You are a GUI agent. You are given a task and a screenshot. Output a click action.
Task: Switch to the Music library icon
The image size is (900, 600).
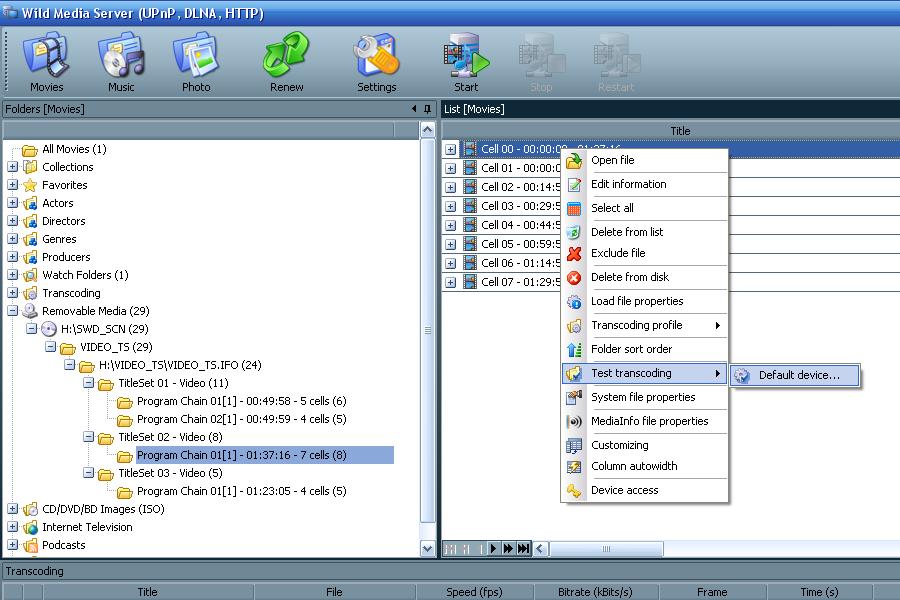(121, 62)
